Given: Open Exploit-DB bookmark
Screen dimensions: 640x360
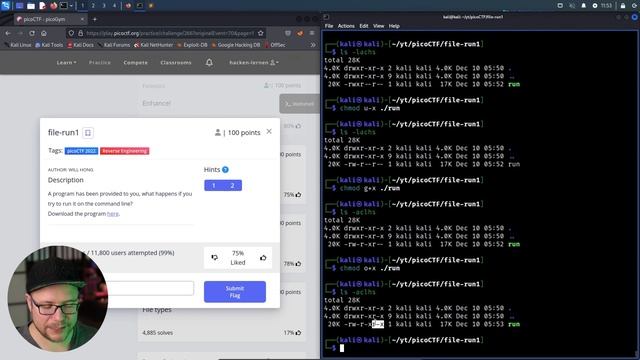Looking at the screenshot, I should pos(192,45).
